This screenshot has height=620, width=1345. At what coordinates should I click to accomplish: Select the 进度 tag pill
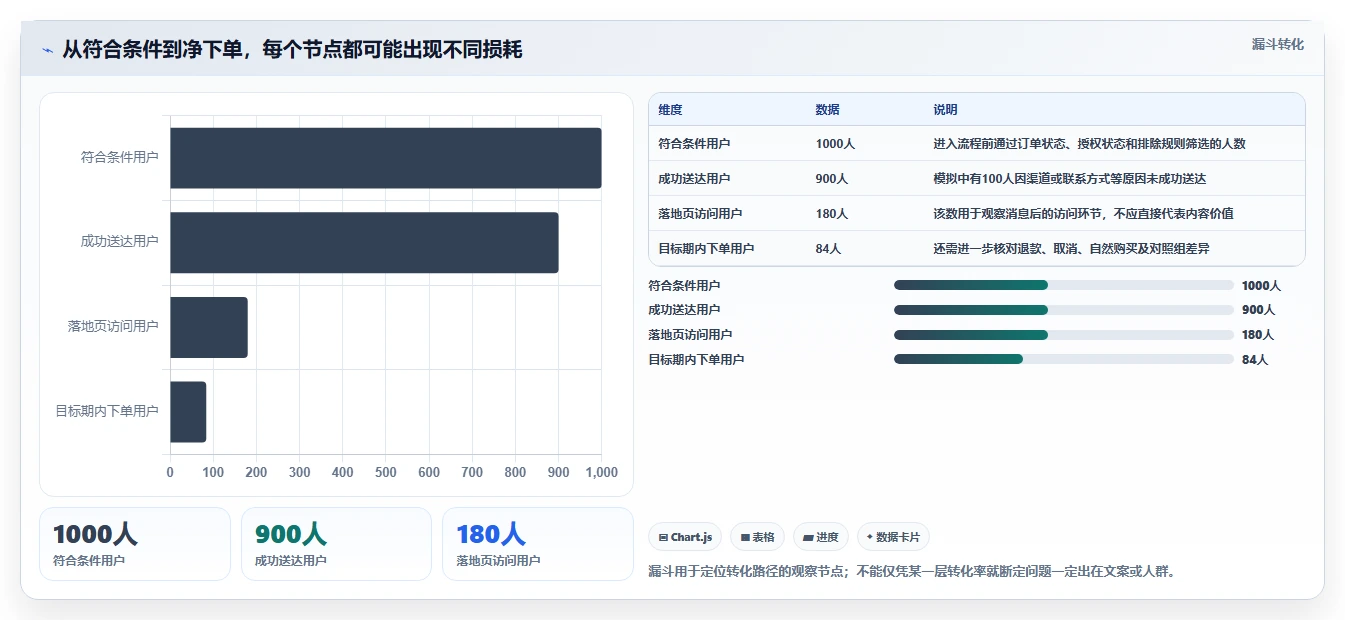tap(820, 537)
